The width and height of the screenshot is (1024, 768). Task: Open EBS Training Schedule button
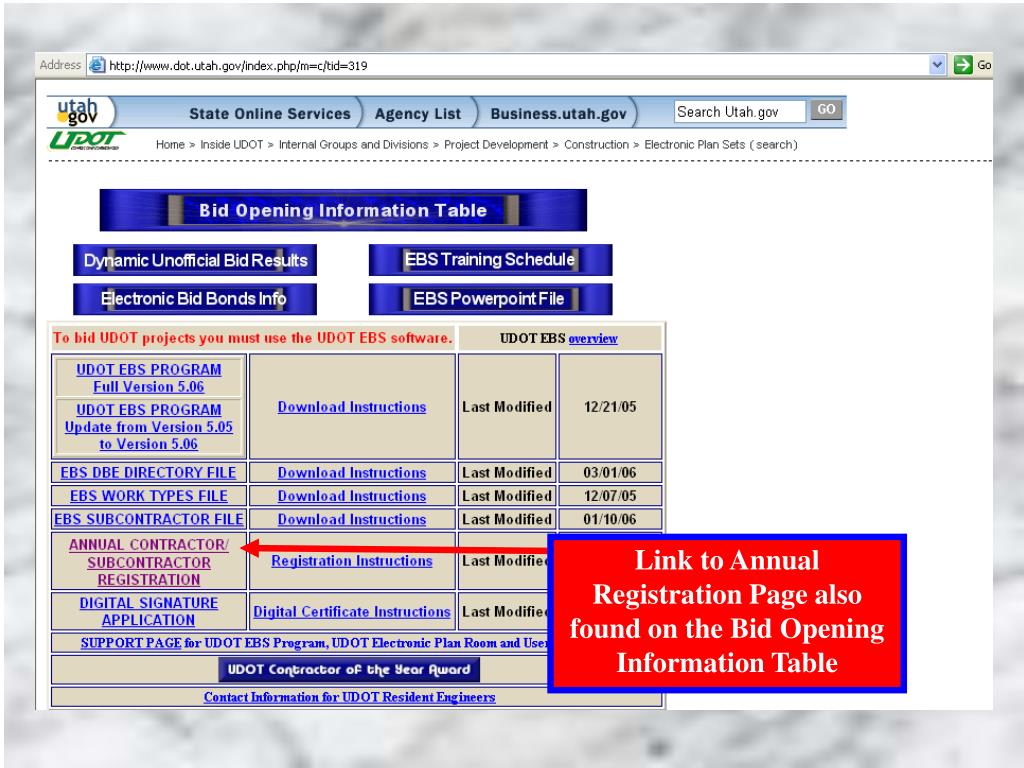490,260
